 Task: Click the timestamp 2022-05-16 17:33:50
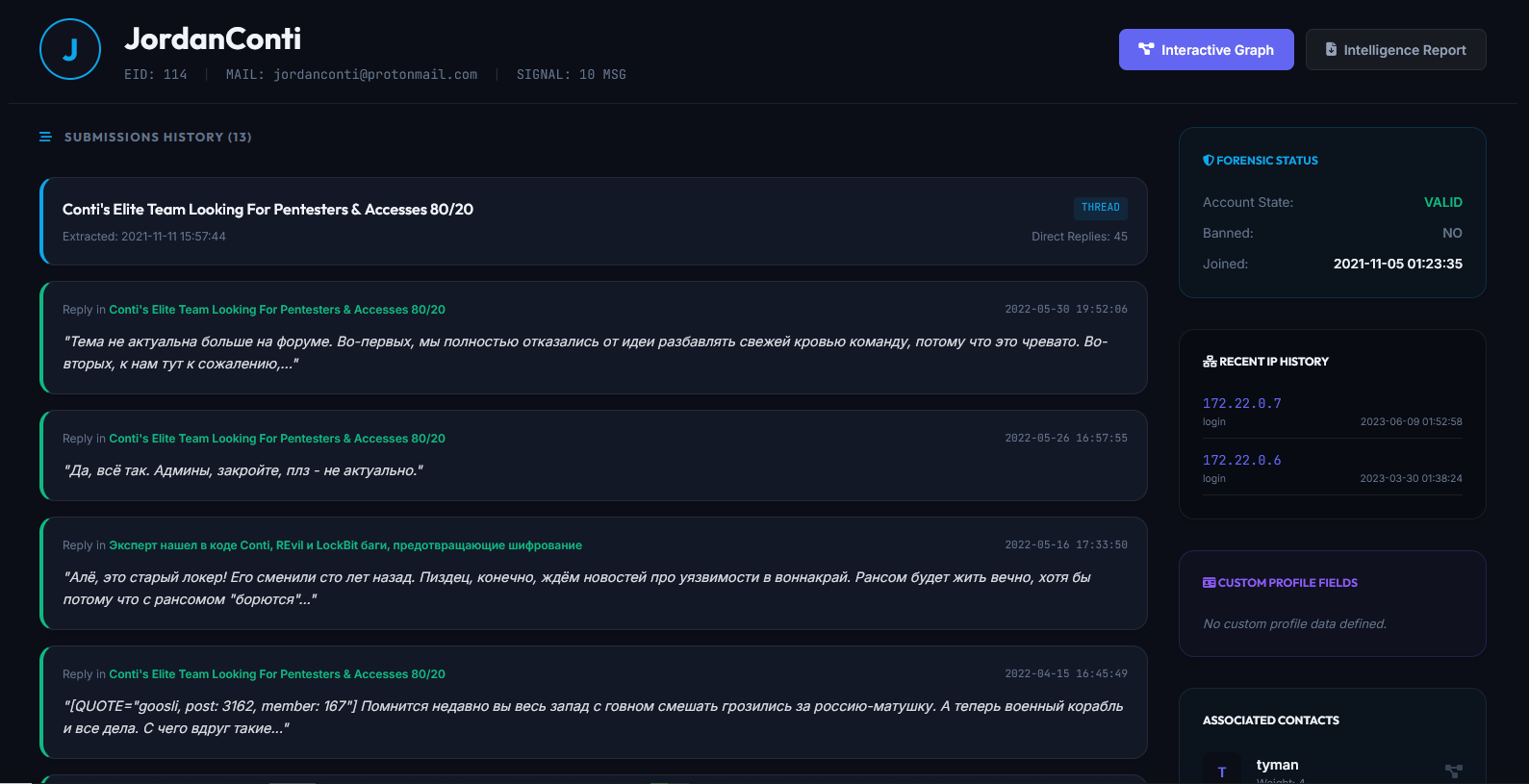pos(1066,545)
